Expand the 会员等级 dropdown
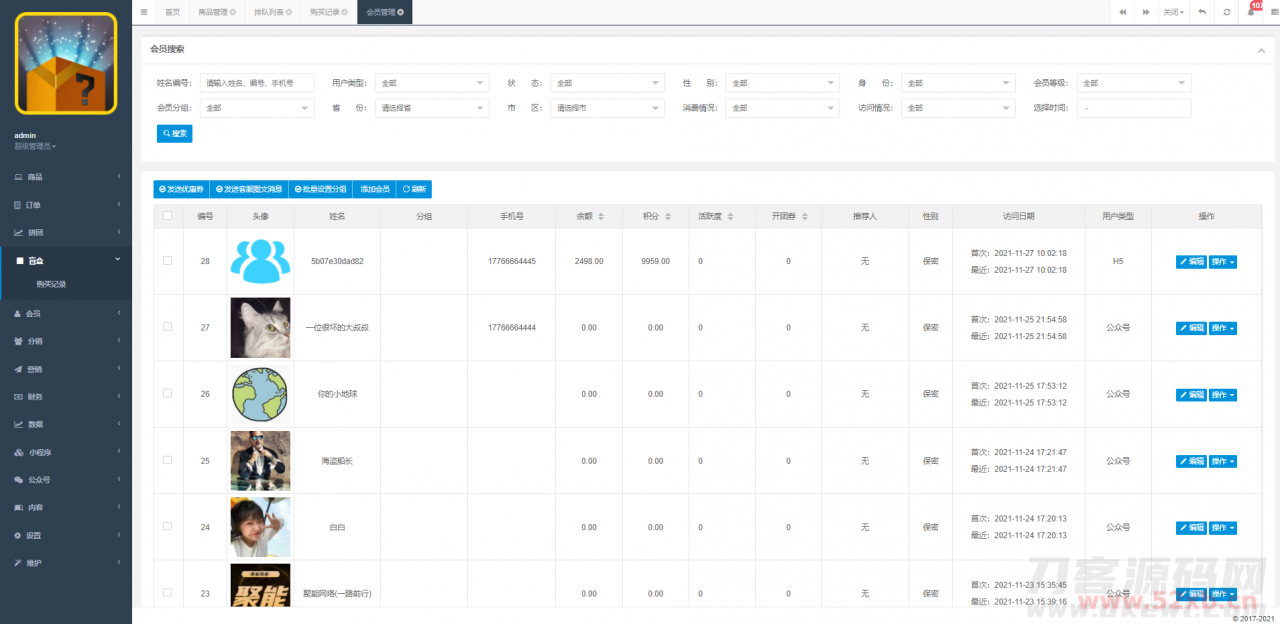Viewport: 1280px width, 624px height. 1134,83
